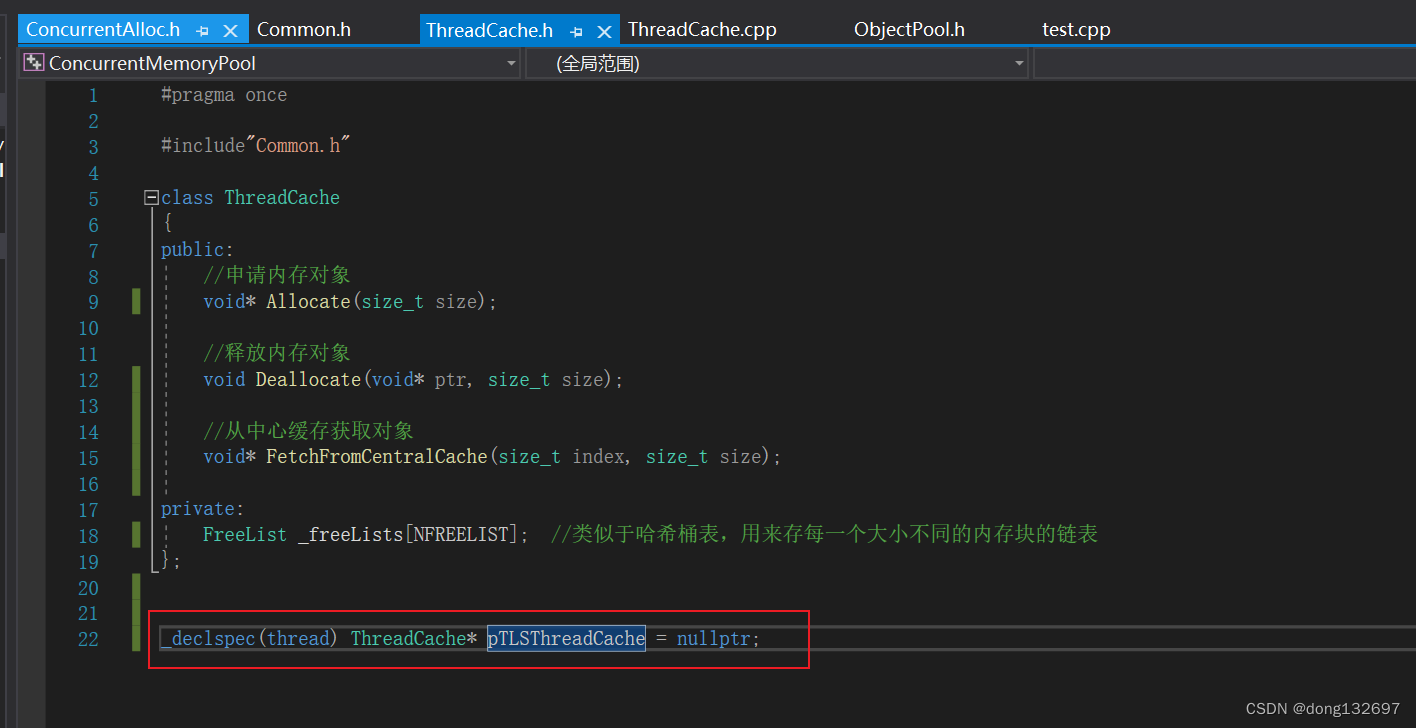Pin the ThreadCache.h tab

pos(576,31)
